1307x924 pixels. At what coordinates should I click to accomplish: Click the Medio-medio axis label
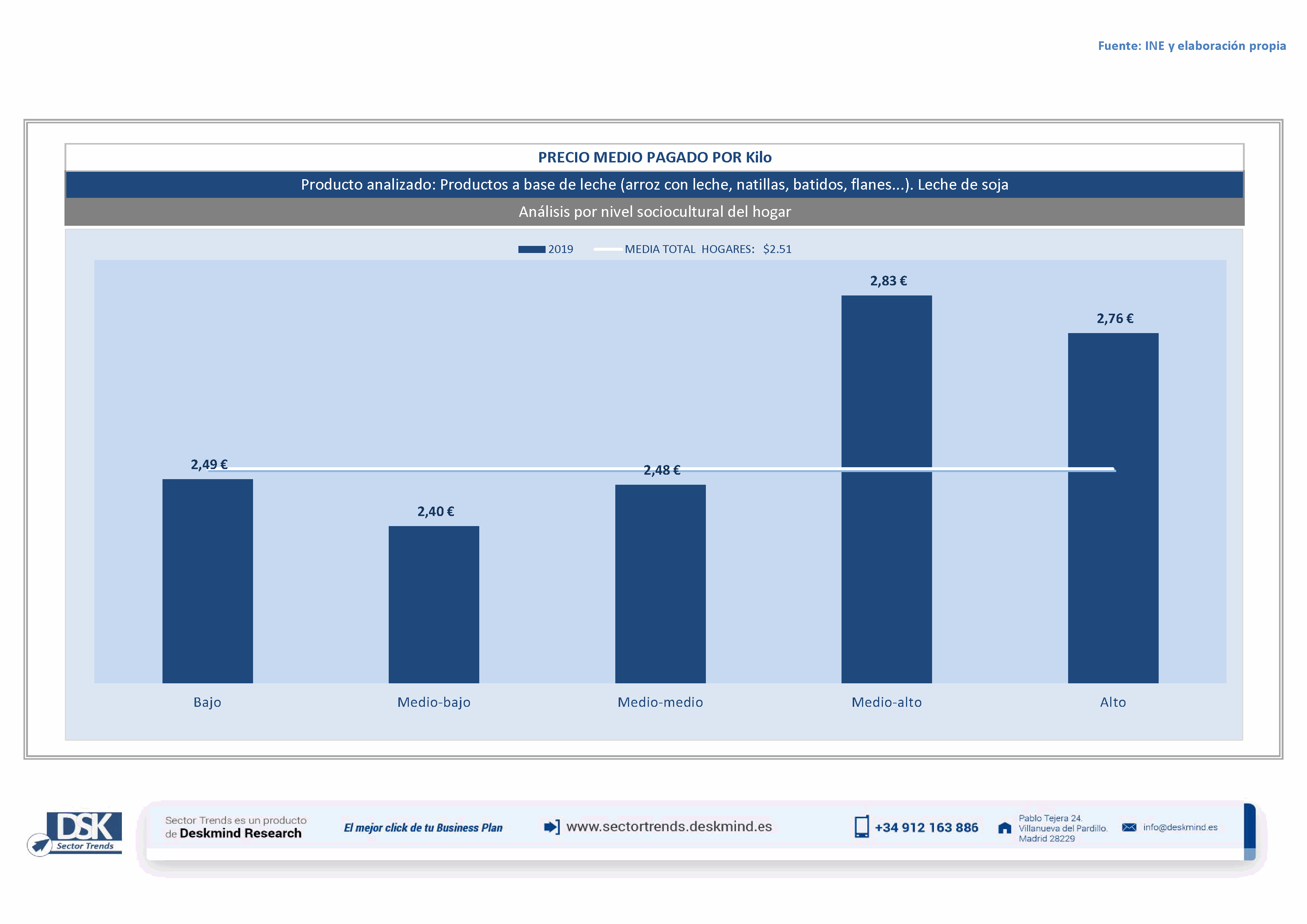[x=660, y=702]
